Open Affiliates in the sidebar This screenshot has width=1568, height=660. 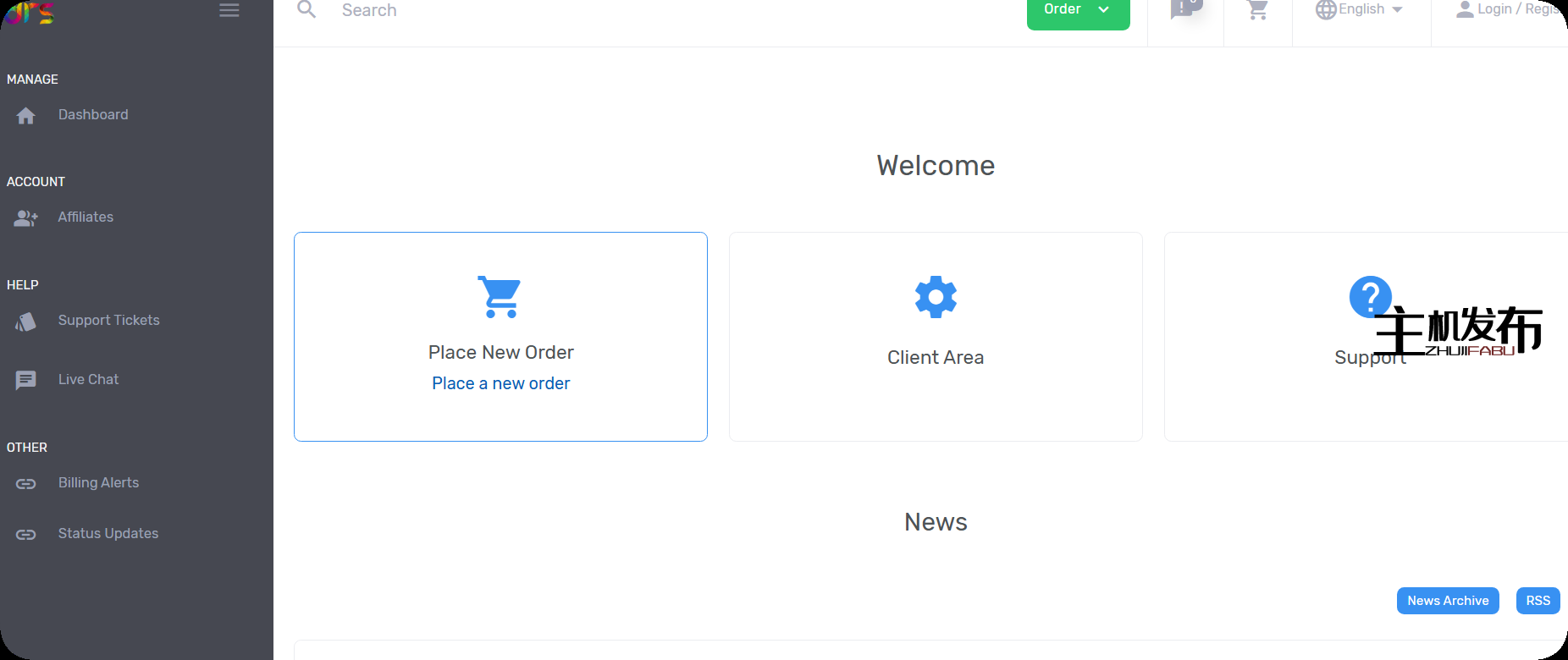(86, 217)
